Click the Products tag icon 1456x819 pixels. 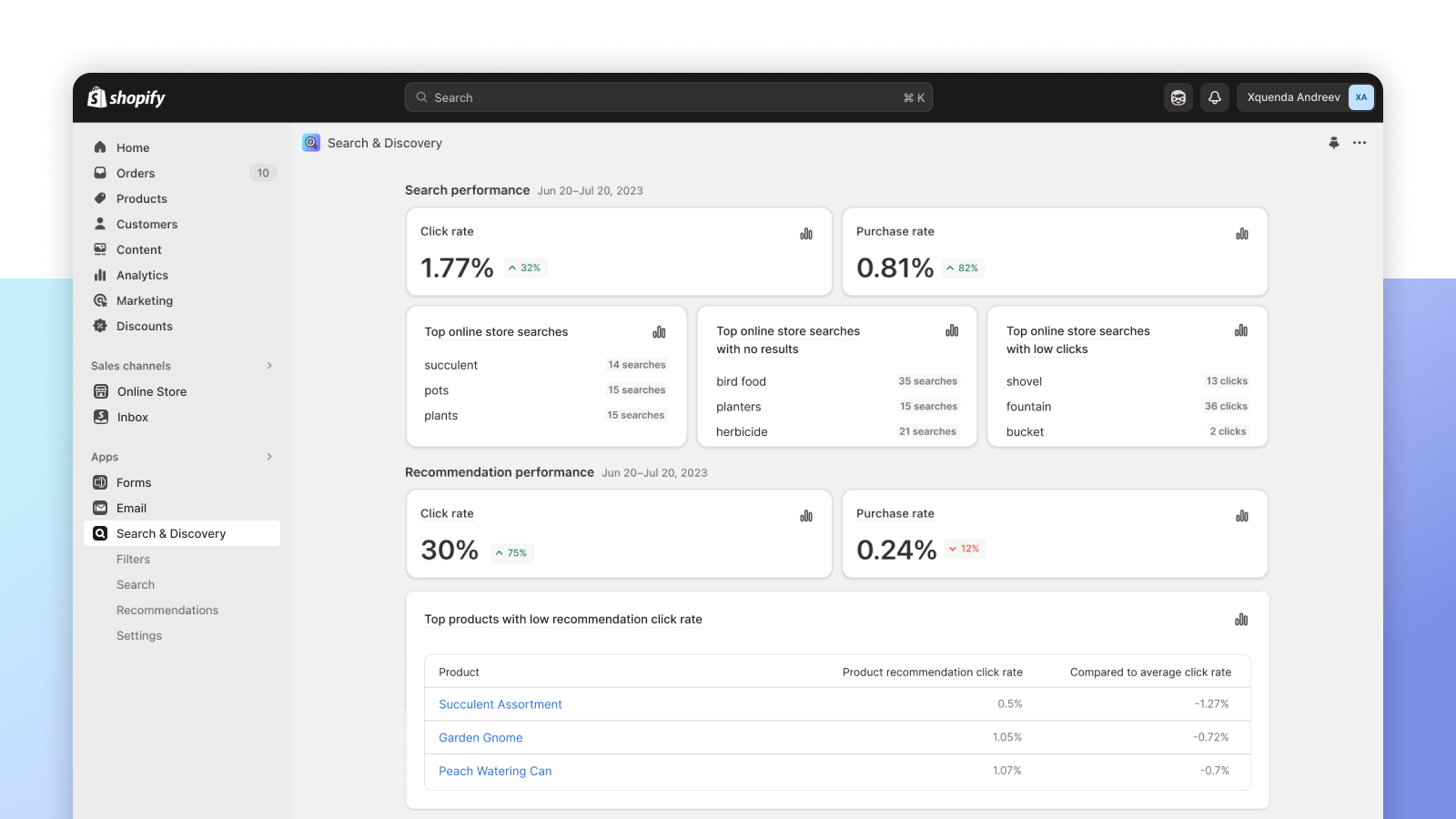click(x=100, y=198)
